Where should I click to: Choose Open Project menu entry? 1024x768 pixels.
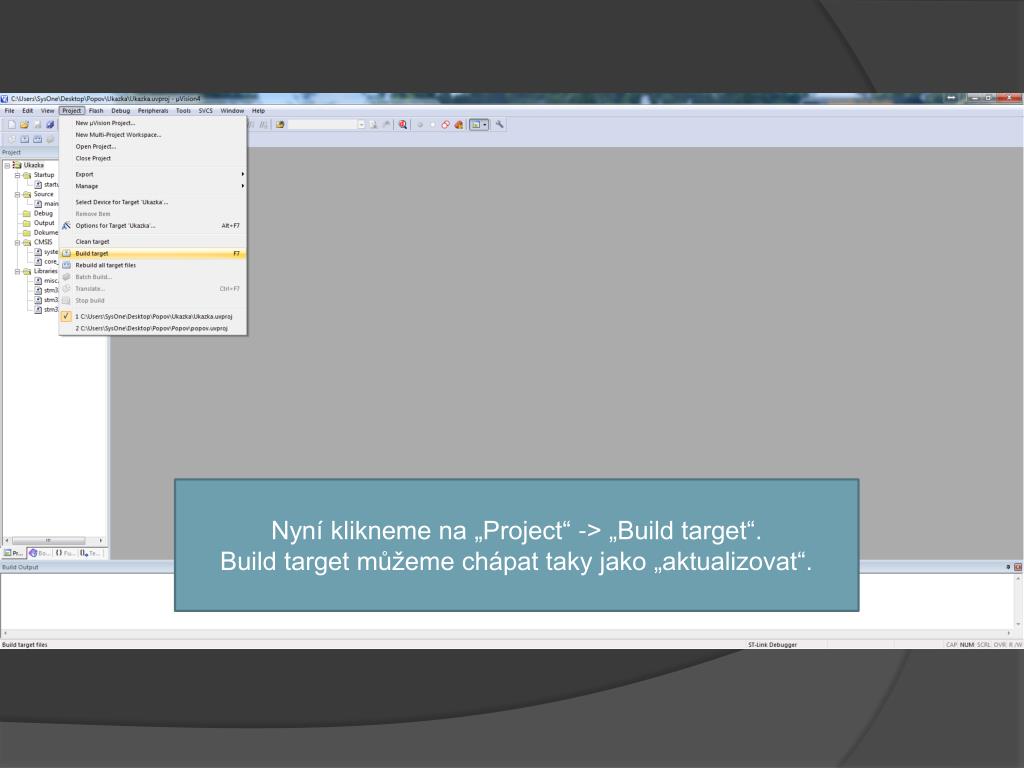pyautogui.click(x=153, y=146)
